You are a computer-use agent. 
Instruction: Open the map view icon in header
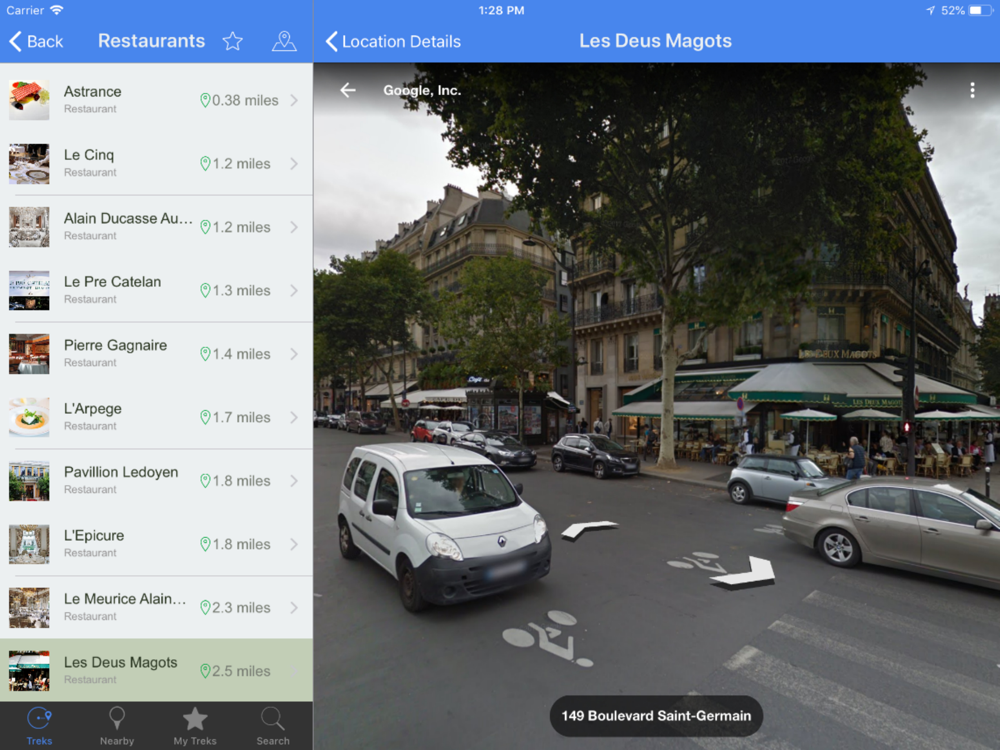pyautogui.click(x=284, y=41)
